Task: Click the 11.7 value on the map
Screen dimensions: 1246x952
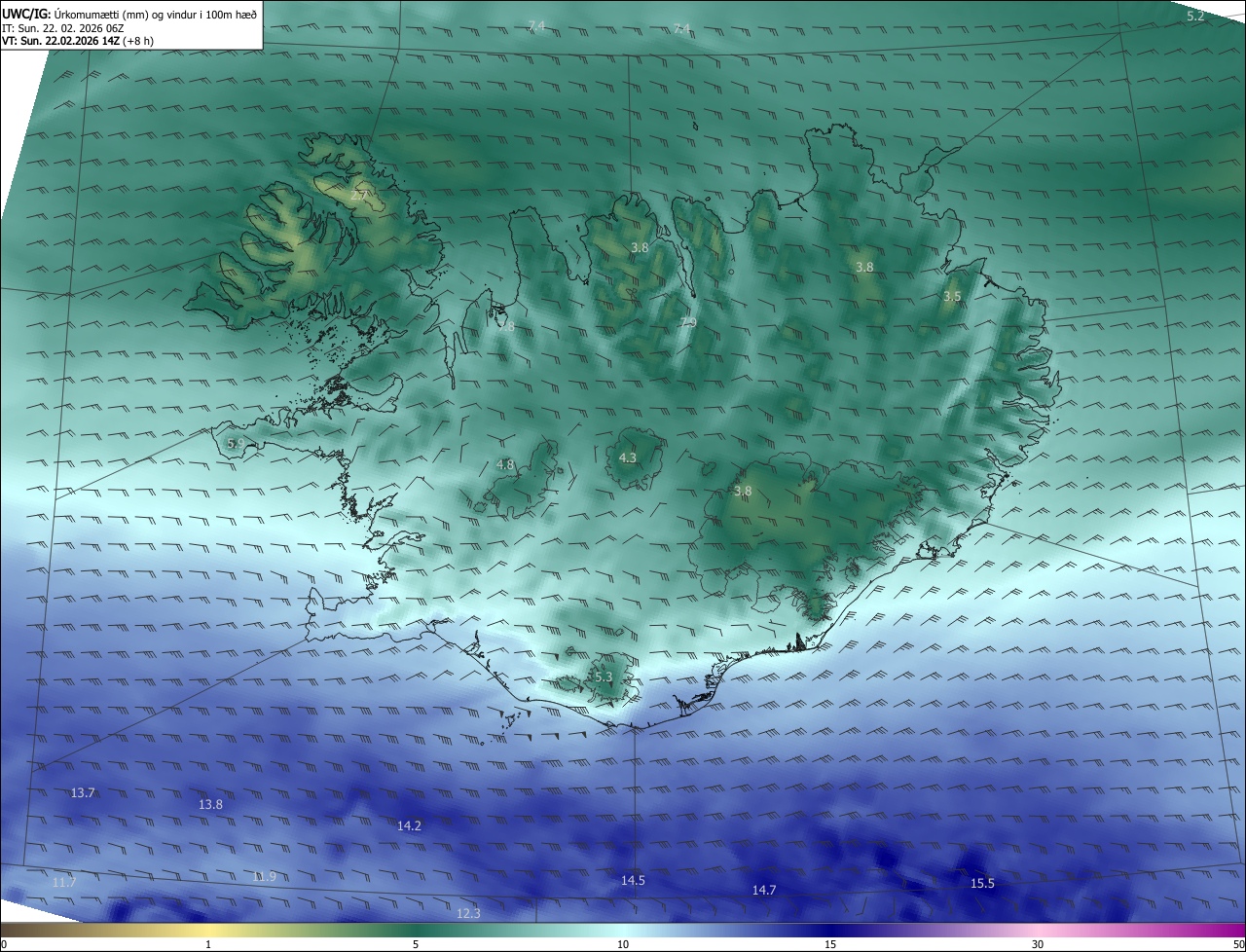Action: coord(64,883)
